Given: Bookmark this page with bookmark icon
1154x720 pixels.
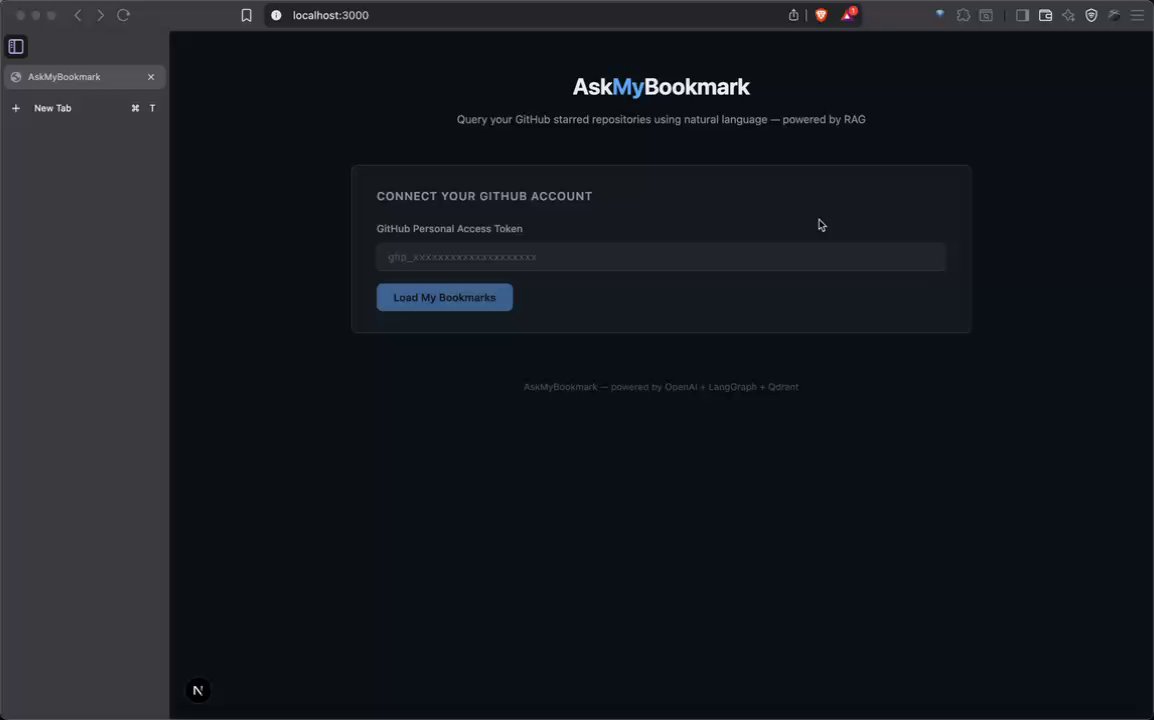Looking at the screenshot, I should (x=247, y=15).
